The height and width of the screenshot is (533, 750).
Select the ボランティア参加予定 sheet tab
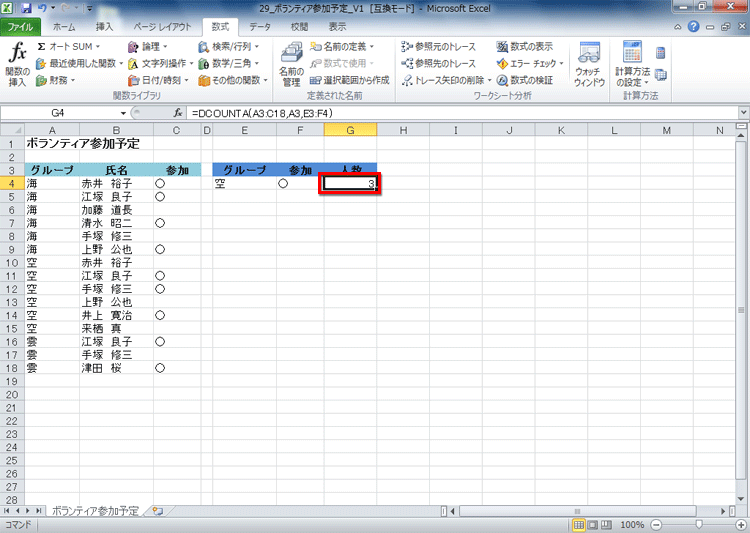click(95, 511)
